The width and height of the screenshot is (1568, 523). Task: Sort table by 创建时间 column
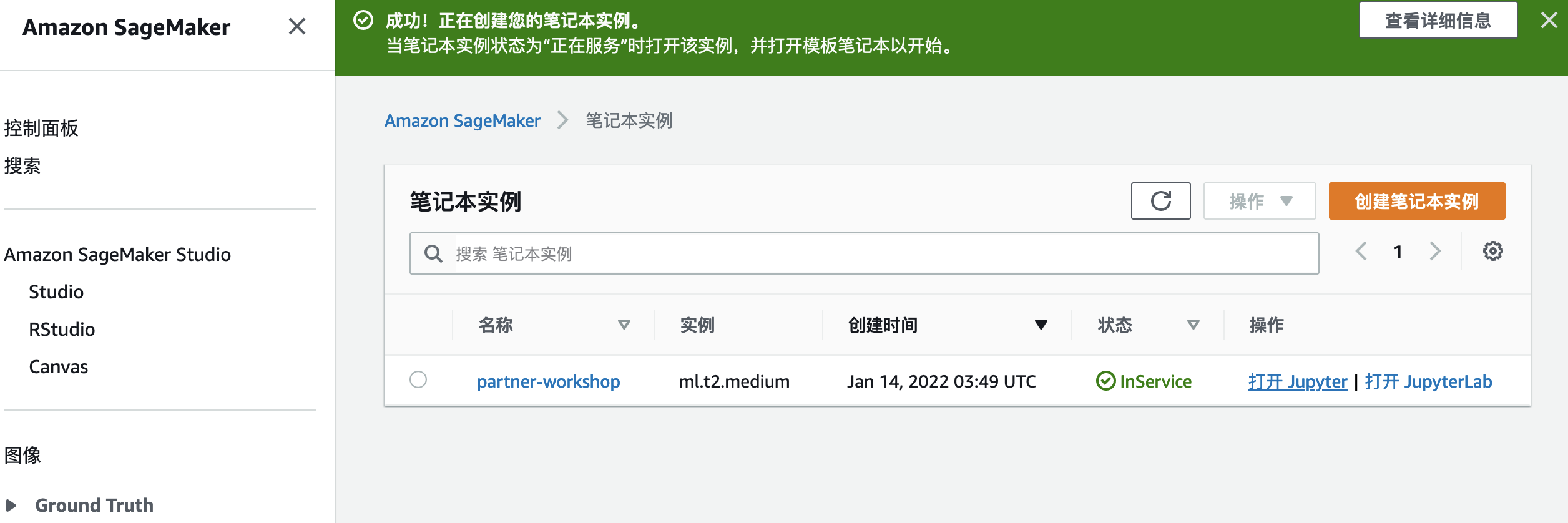pyautogui.click(x=1041, y=325)
